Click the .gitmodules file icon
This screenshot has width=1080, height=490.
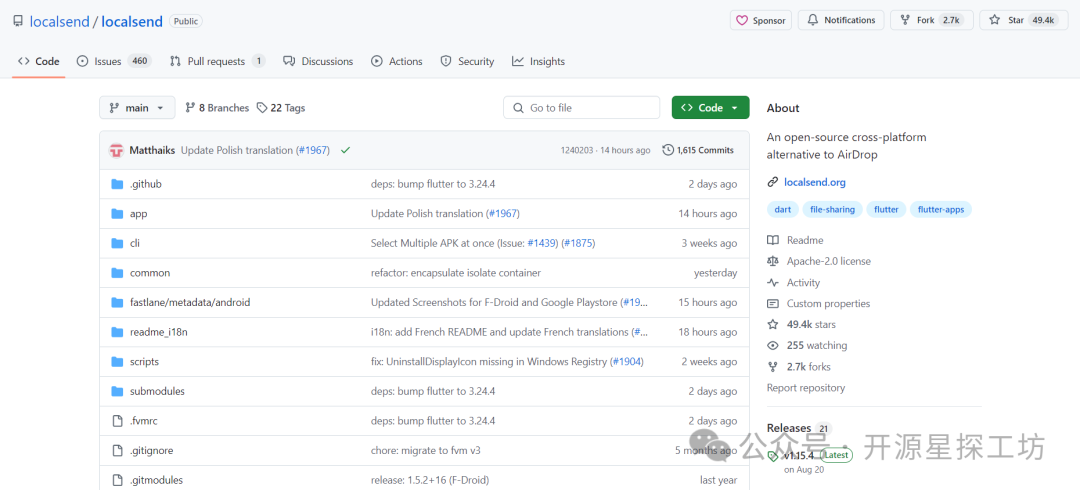117,480
